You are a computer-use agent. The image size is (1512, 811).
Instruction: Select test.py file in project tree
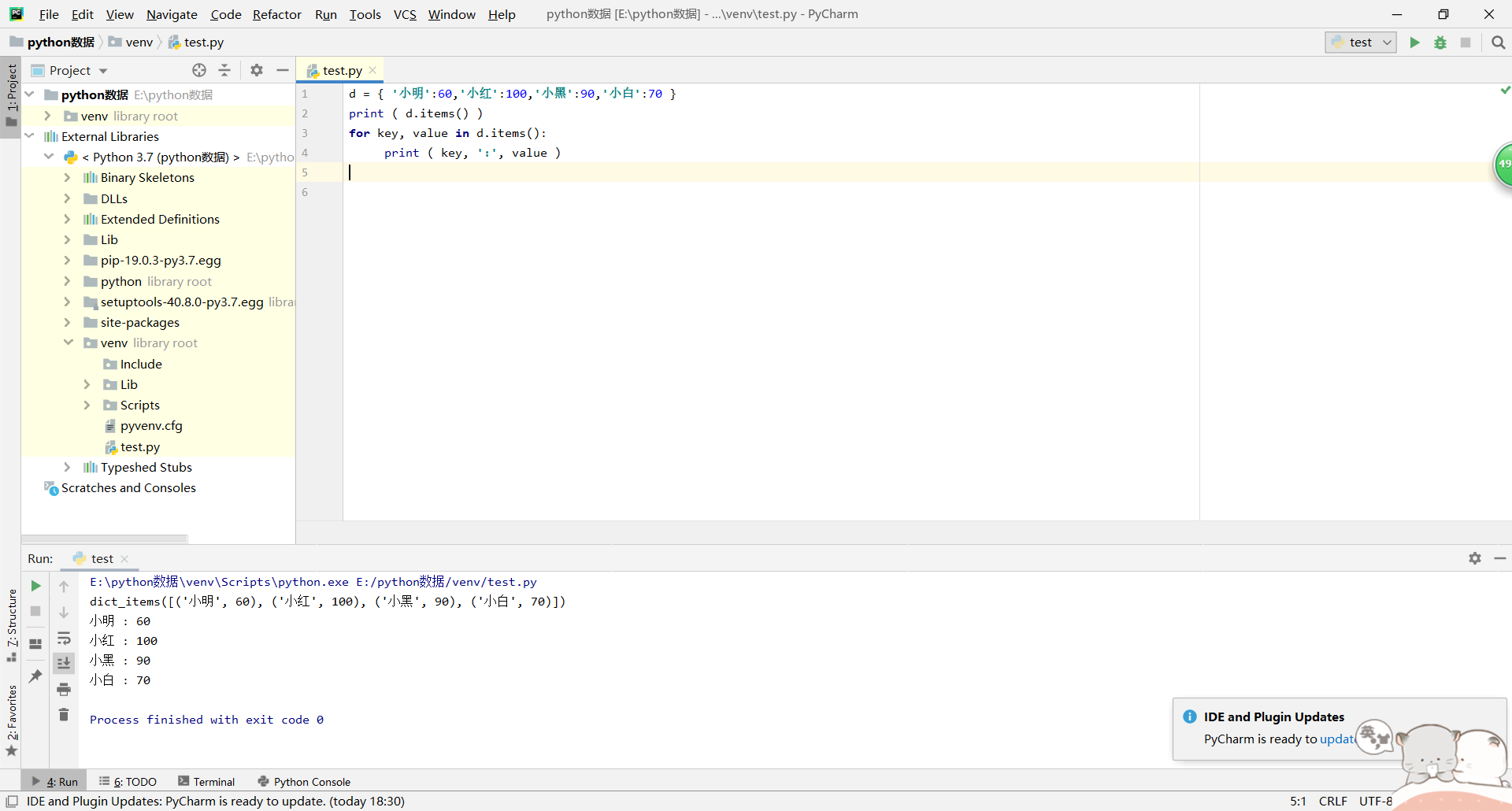point(140,447)
